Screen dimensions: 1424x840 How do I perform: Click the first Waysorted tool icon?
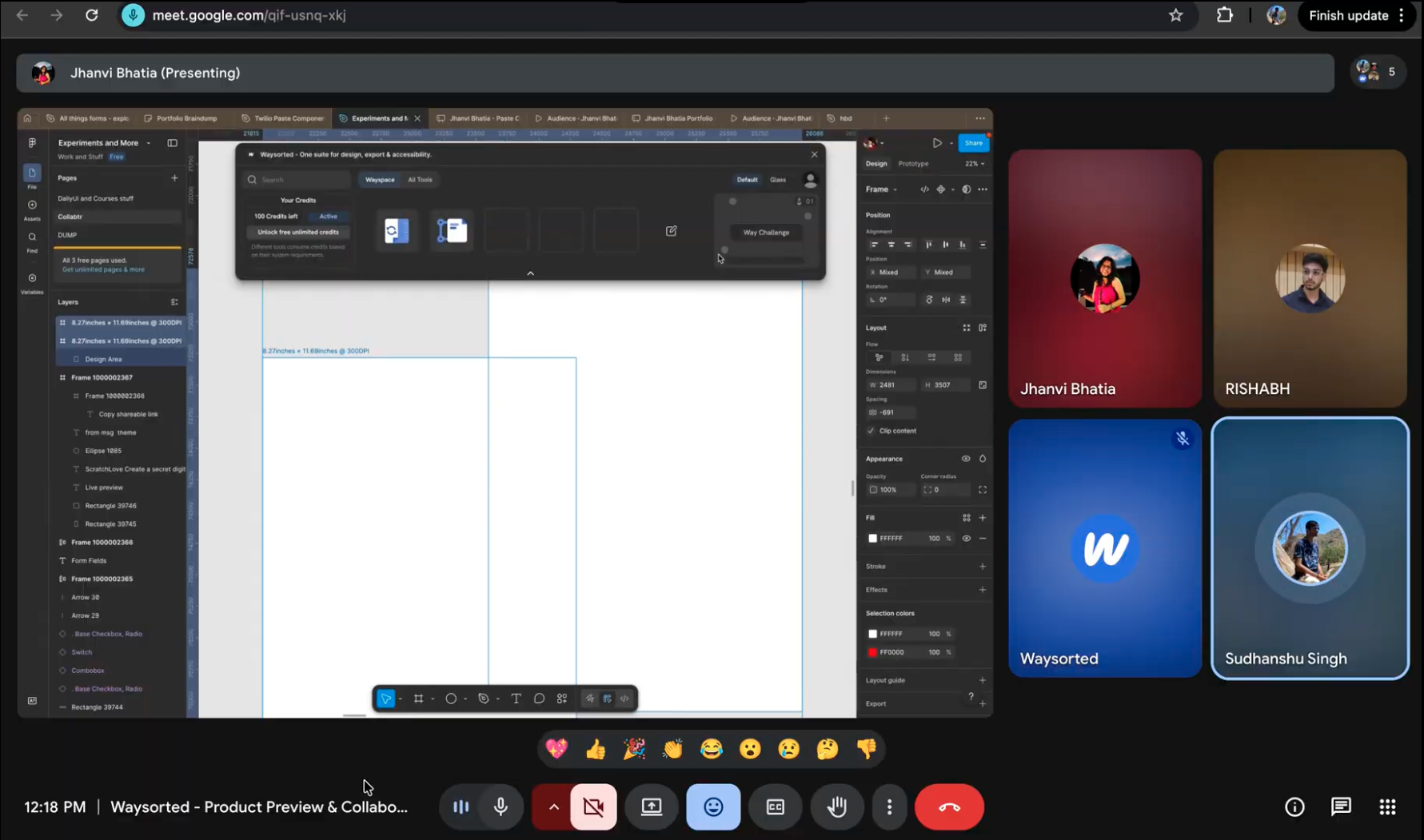pyautogui.click(x=397, y=231)
